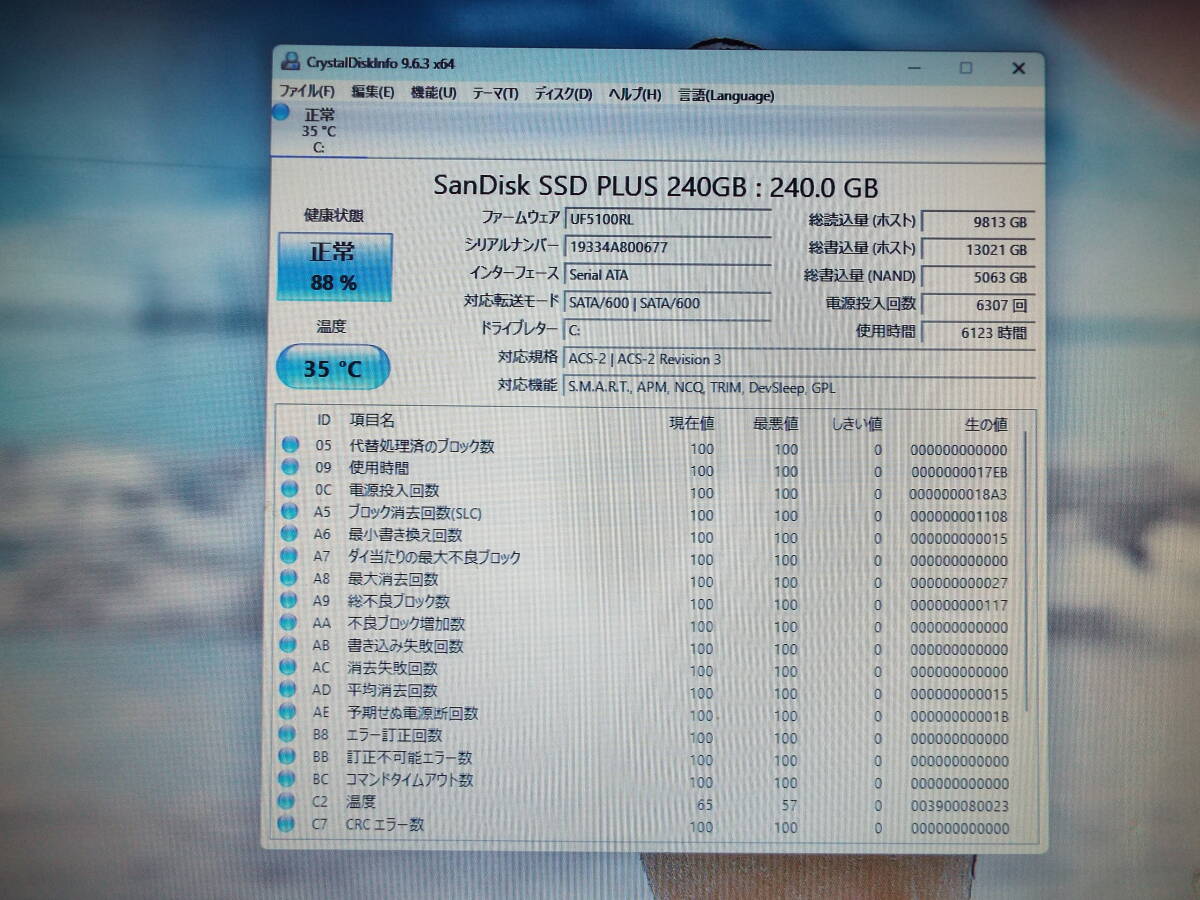The width and height of the screenshot is (1200, 900).
Task: Select the ブロック消去回数(SLC) attribute name
Action: (415, 513)
